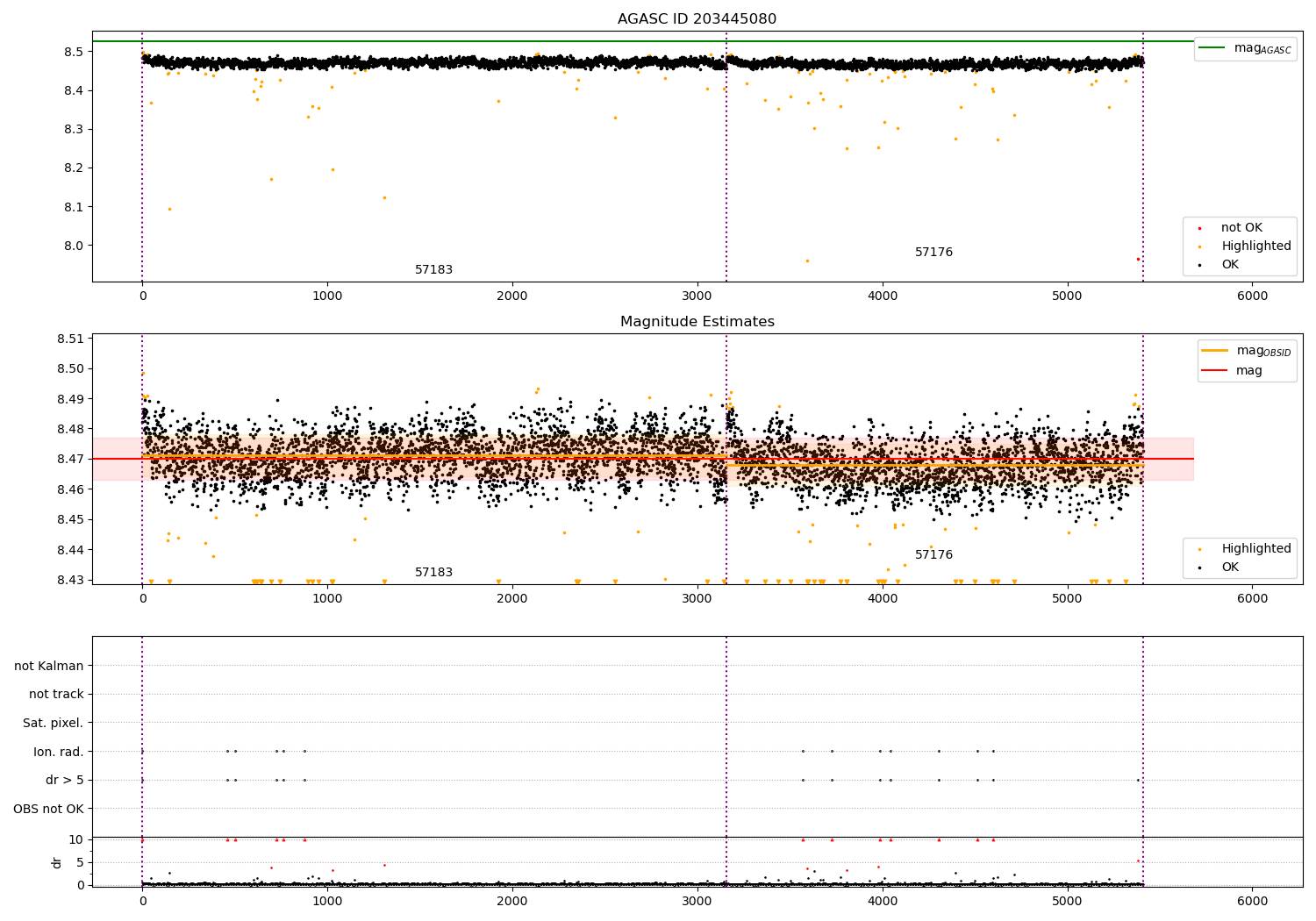This screenshot has width=1316, height=921.
Task: Click the 8.0 tick label on top plot
Action: pos(74,246)
